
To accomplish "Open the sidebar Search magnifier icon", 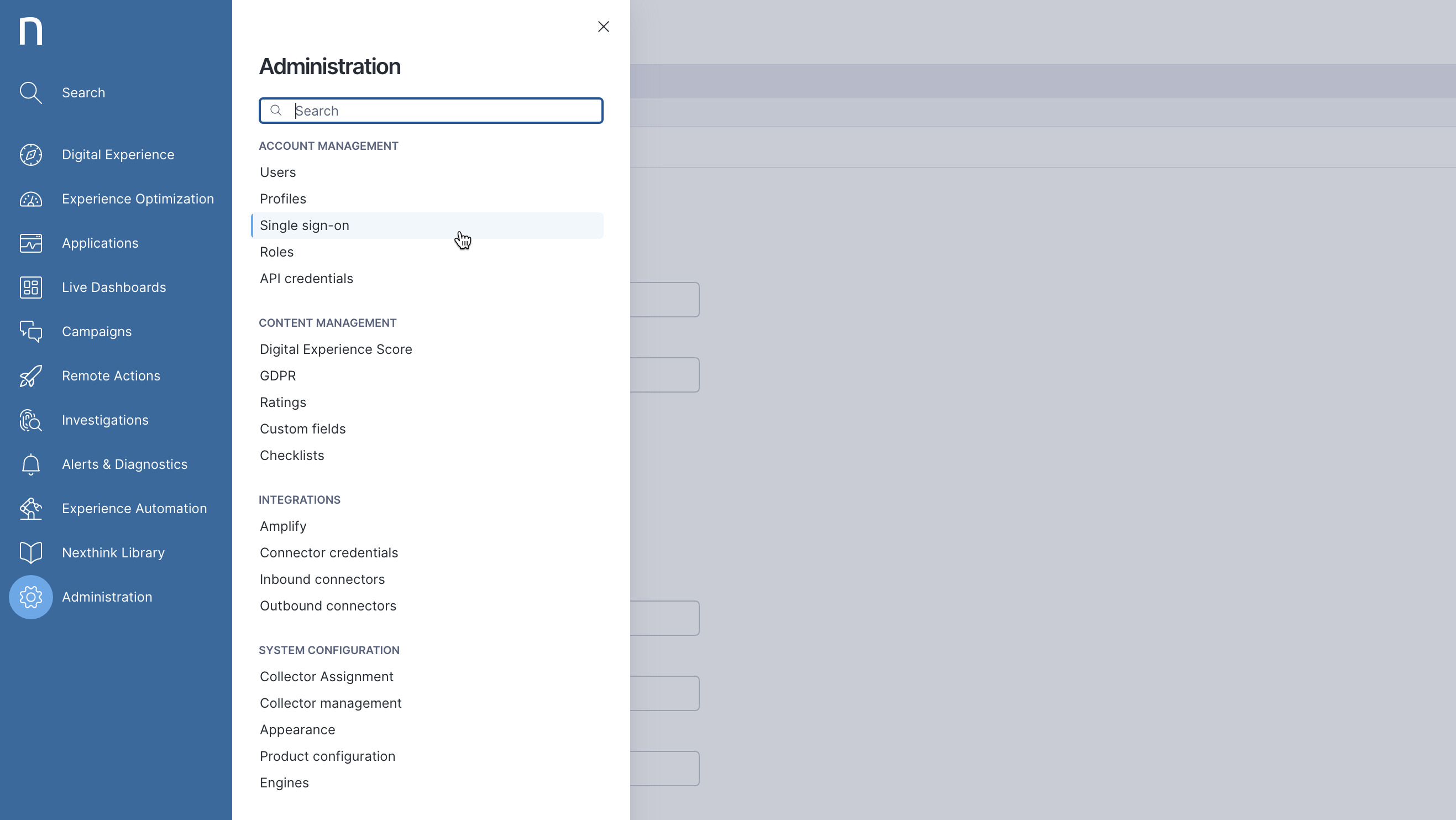I will [x=30, y=93].
